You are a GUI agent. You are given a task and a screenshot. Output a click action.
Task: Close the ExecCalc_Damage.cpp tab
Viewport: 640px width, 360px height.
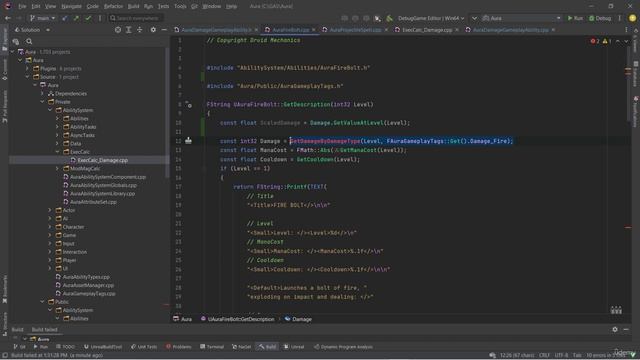(x=457, y=30)
